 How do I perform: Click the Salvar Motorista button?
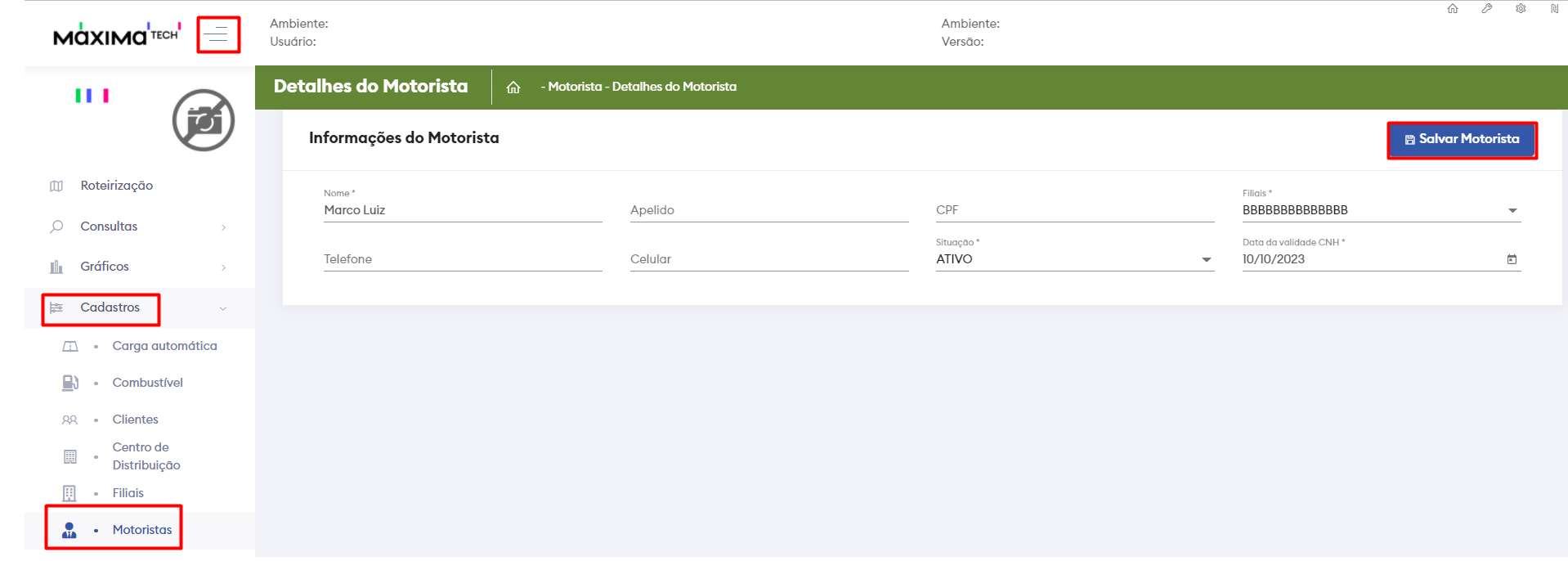[1462, 140]
